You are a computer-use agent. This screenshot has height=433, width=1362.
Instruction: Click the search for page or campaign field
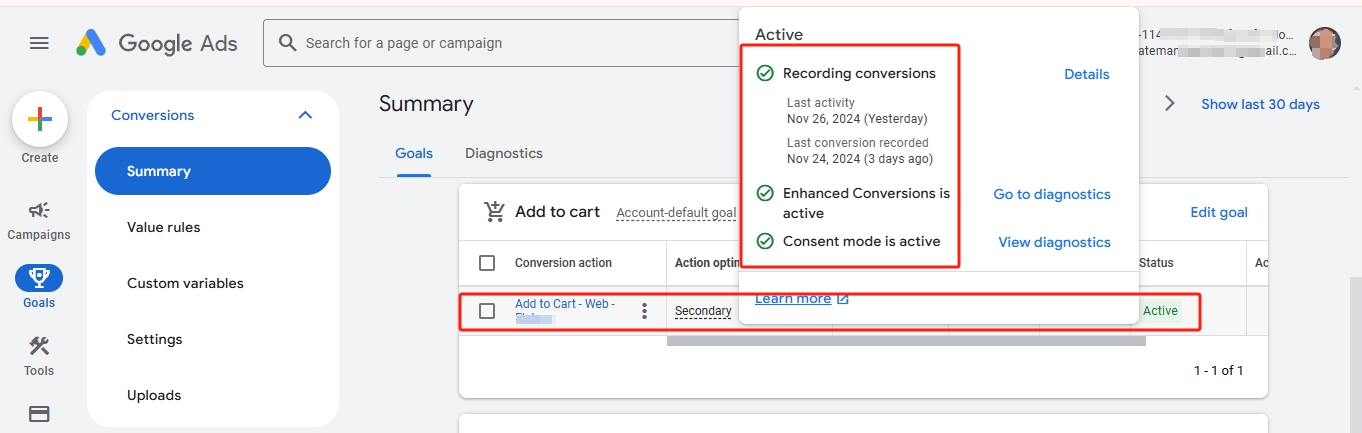[500, 43]
